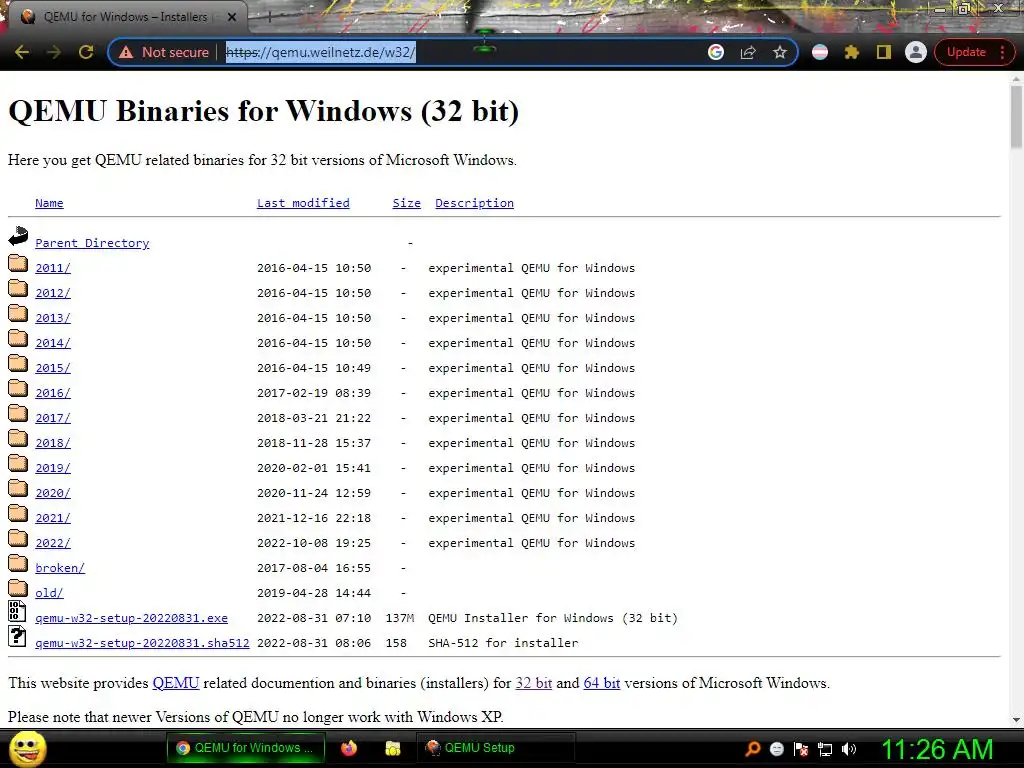This screenshot has width=1024, height=768.
Task: Open the 2022/ directory link
Action: (x=53, y=543)
